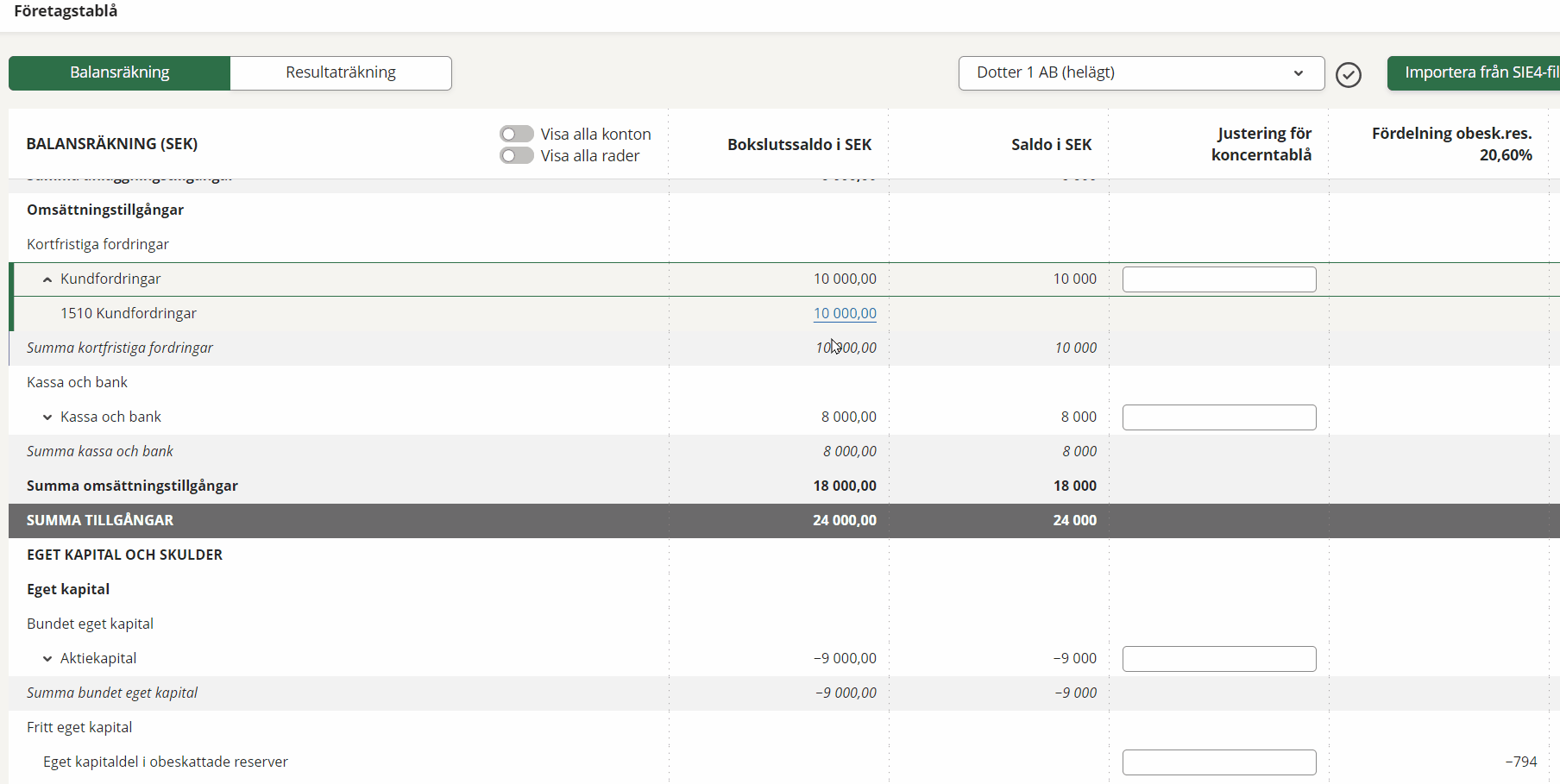Click the SUMMA TILLGÅNGAR total row

[x=100, y=521]
